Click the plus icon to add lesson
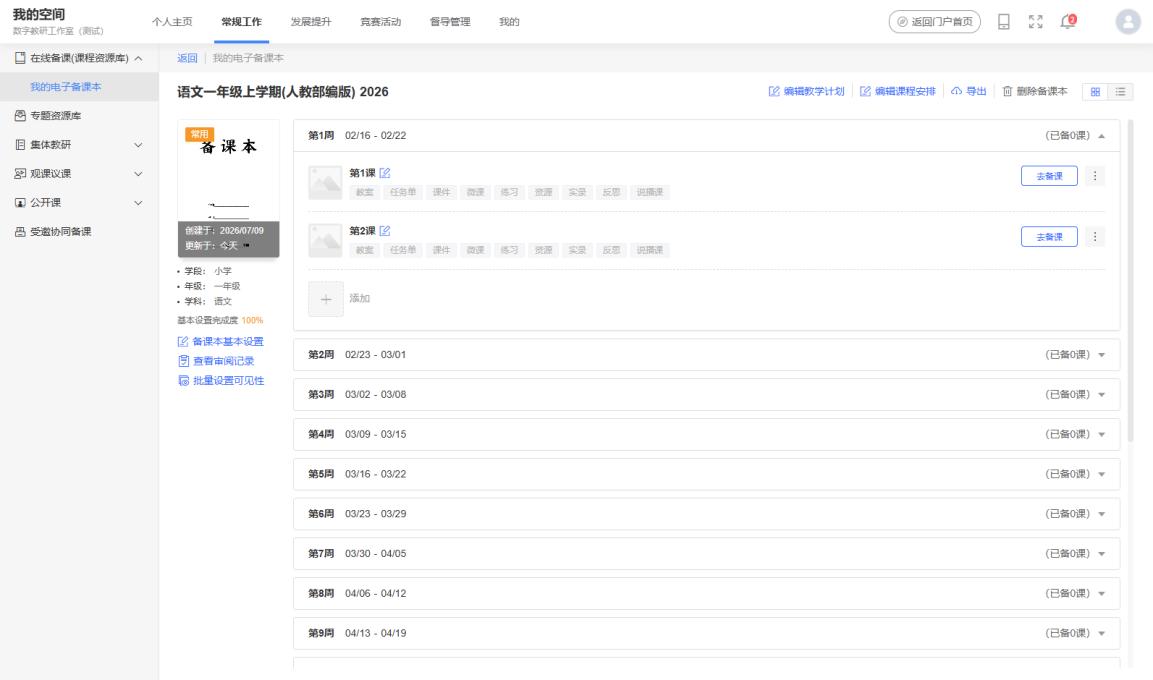1153x680 pixels. point(326,299)
